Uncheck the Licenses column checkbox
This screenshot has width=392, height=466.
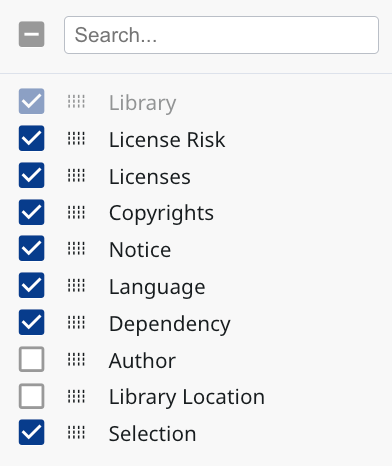(x=31, y=175)
